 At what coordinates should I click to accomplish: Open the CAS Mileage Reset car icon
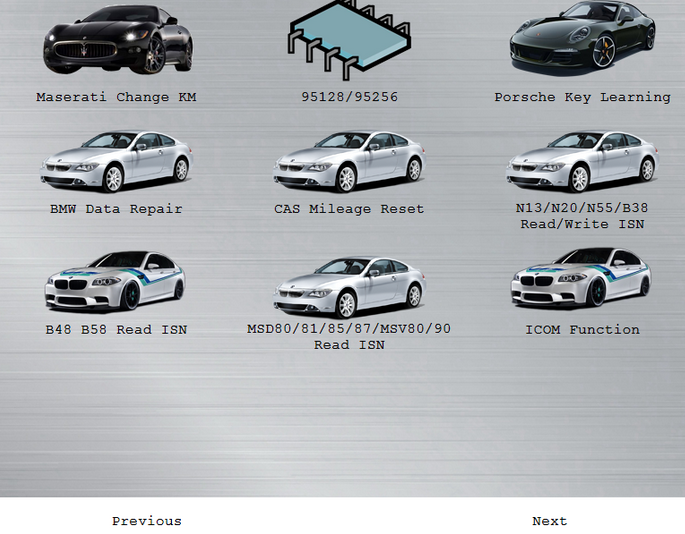[x=349, y=162]
